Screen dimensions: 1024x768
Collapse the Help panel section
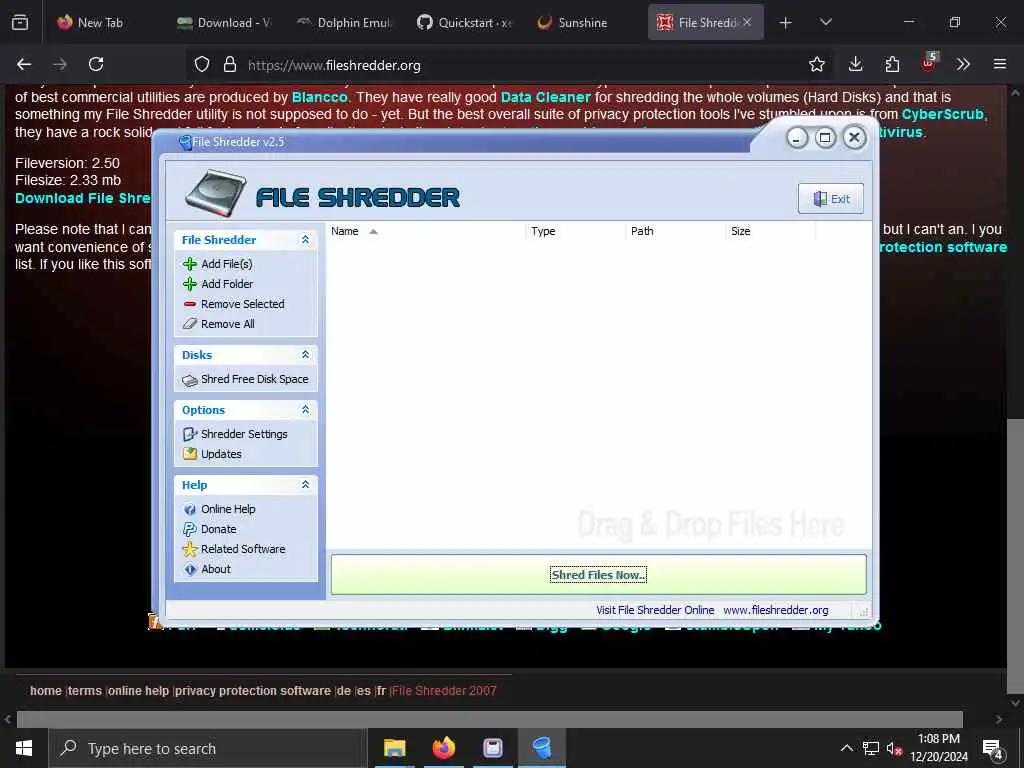click(x=305, y=485)
